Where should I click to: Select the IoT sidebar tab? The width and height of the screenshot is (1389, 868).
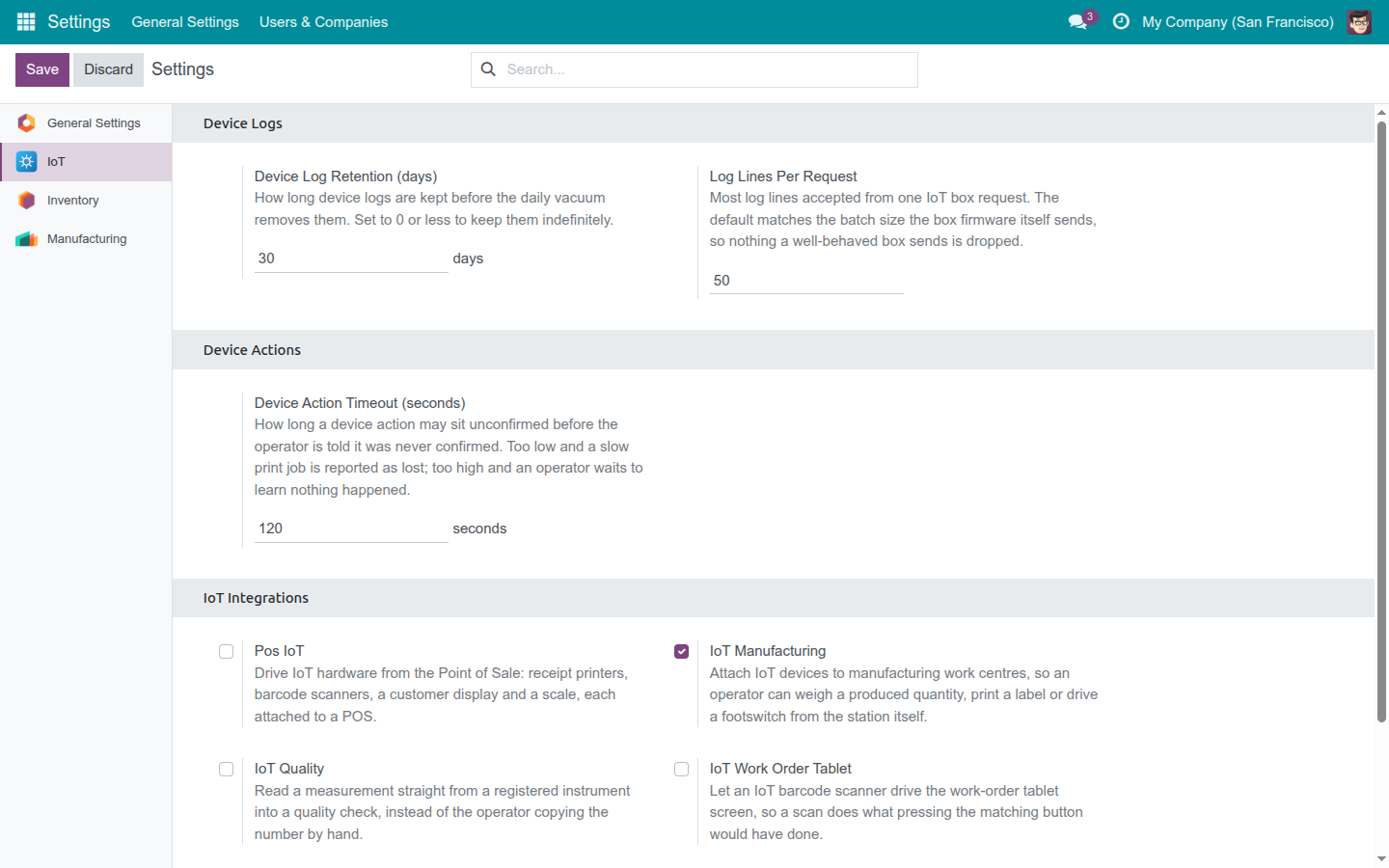click(86, 161)
